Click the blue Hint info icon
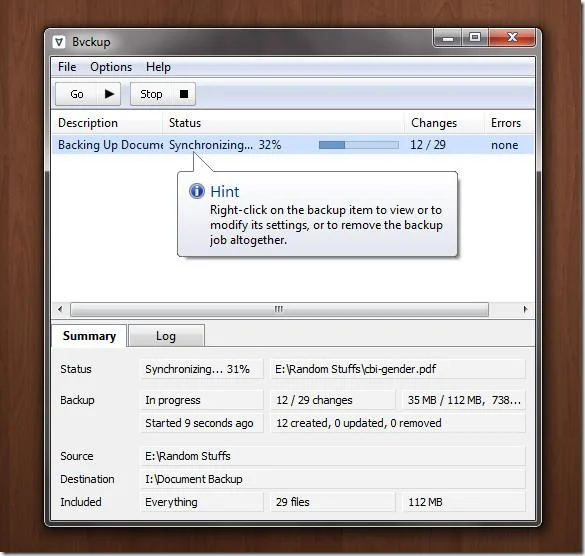Screen dimensions: 585x556 [x=197, y=191]
